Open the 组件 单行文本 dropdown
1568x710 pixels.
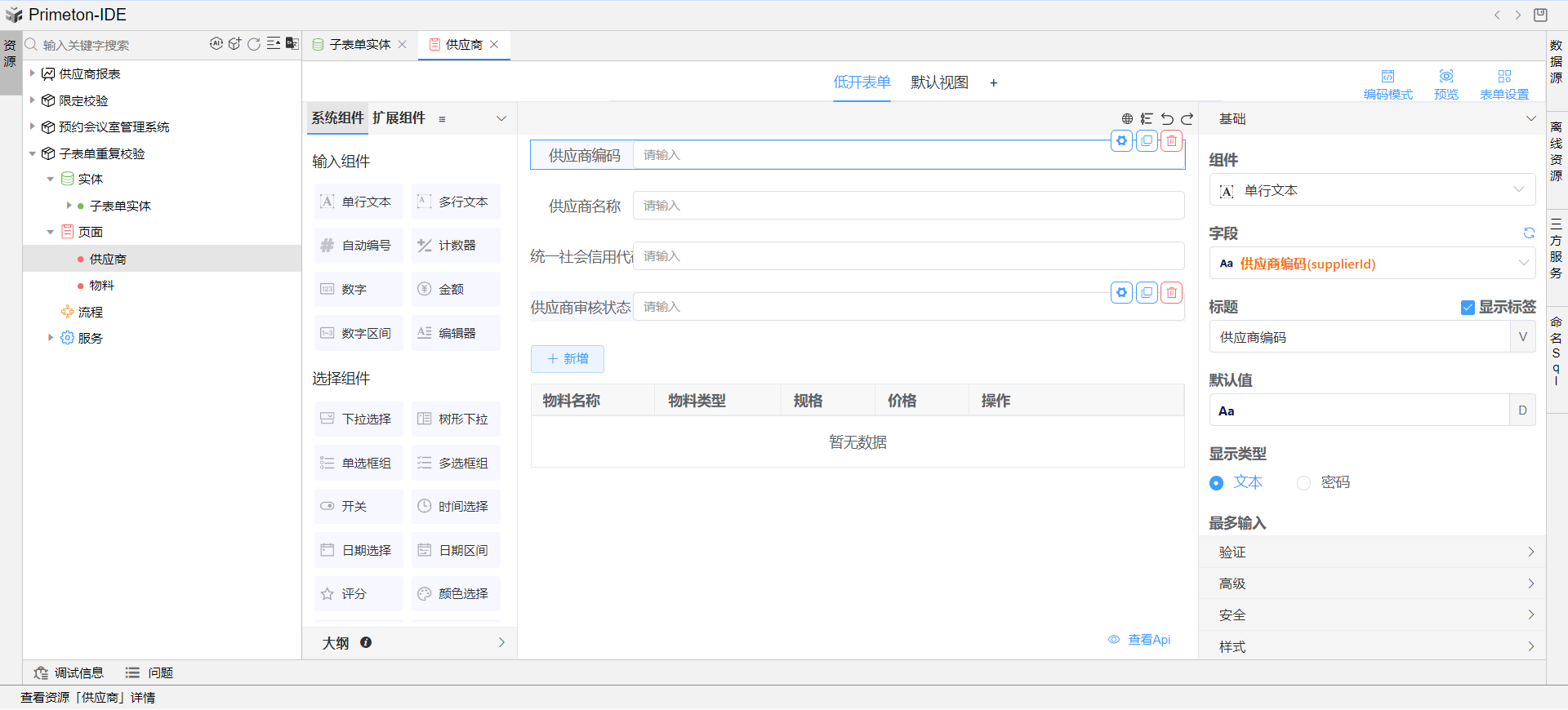point(1372,190)
